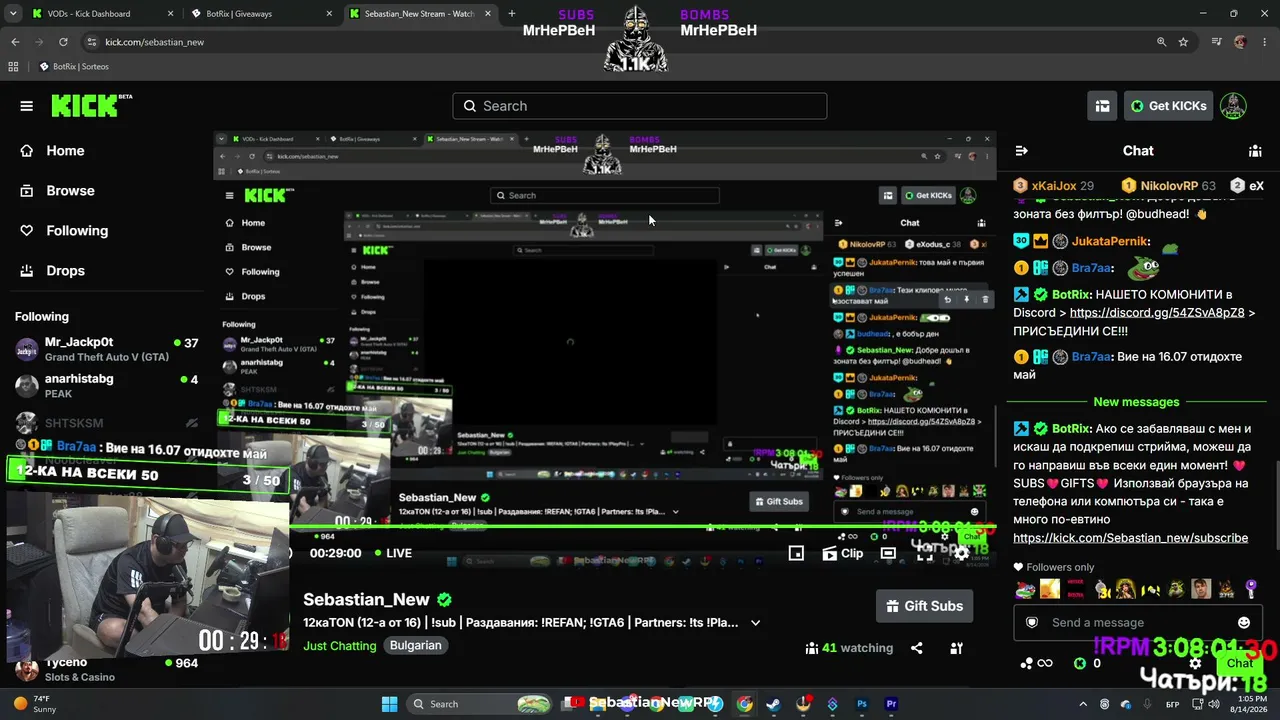Reload the Kick page
Viewport: 1280px width, 720px height.
point(63,42)
